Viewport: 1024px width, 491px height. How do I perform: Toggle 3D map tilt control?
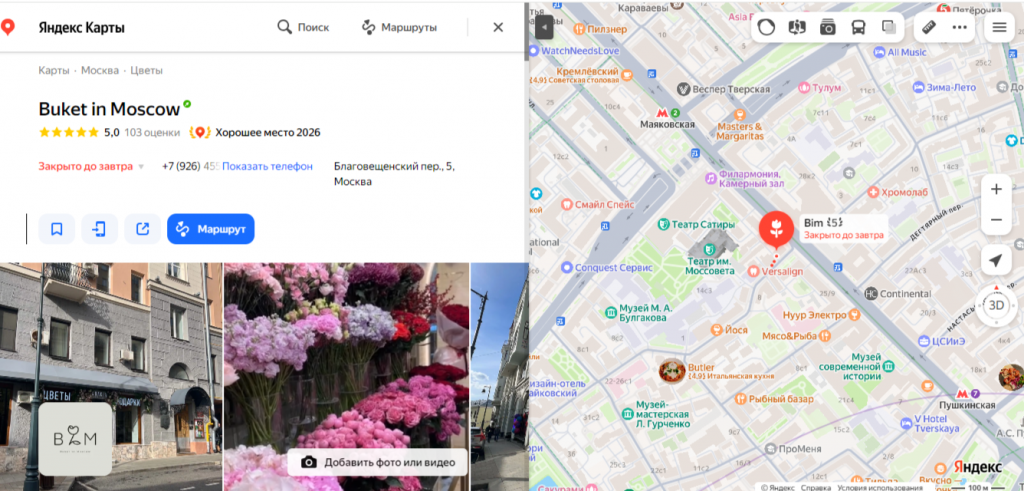[x=996, y=304]
